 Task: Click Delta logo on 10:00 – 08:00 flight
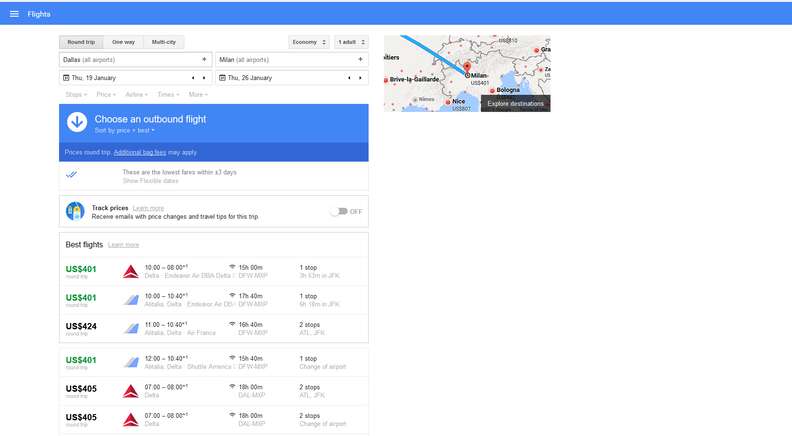(x=131, y=272)
